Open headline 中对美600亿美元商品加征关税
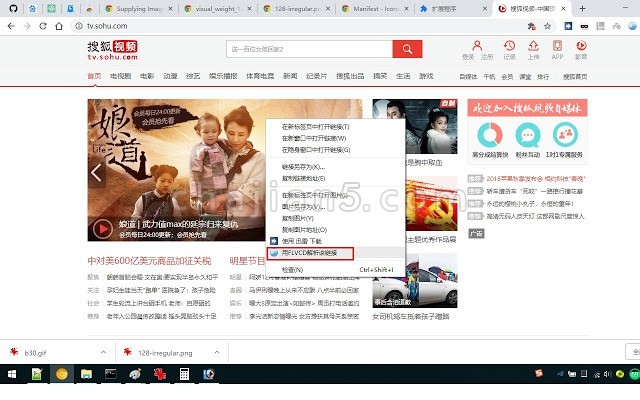Image resolution: width=640 pixels, height=400 pixels. pyautogui.click(x=149, y=260)
